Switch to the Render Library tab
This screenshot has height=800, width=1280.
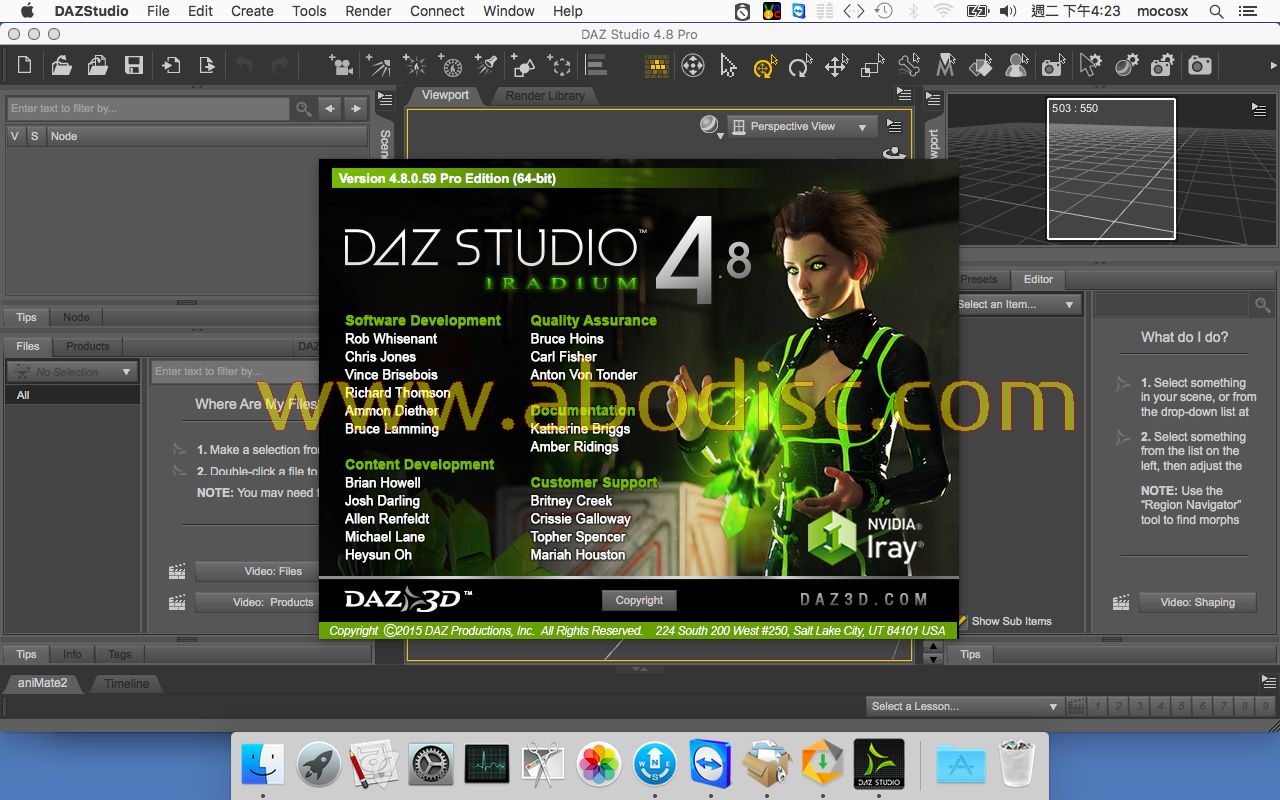click(x=545, y=96)
